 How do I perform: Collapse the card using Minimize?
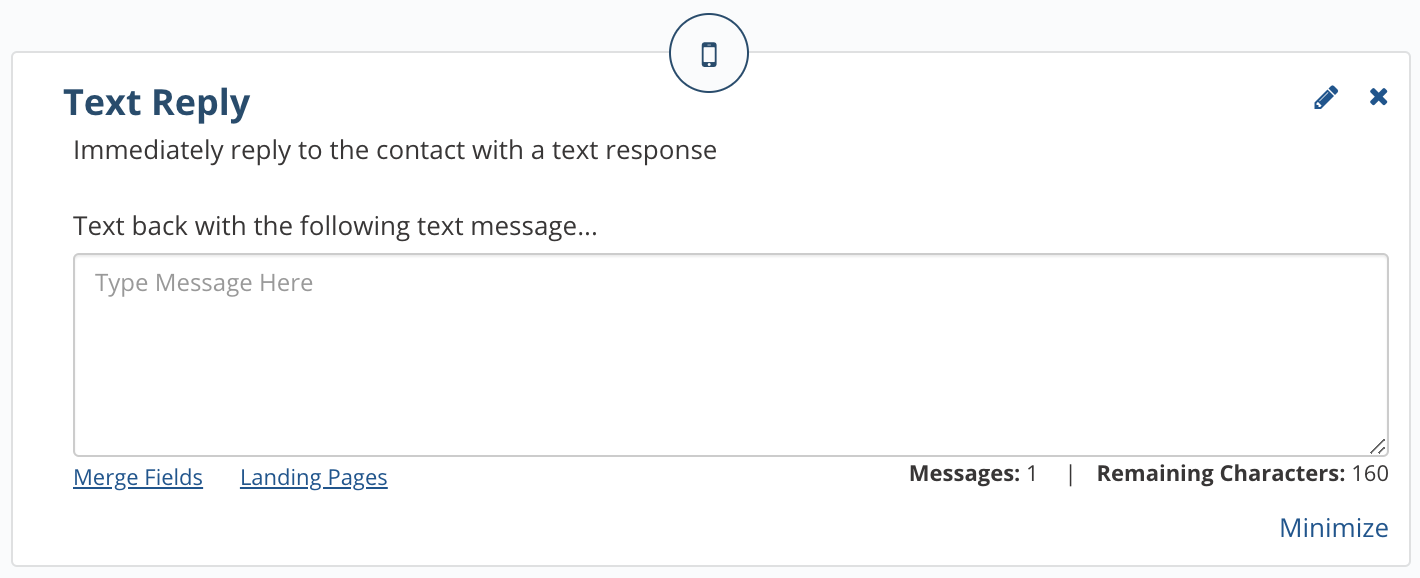pyautogui.click(x=1334, y=528)
